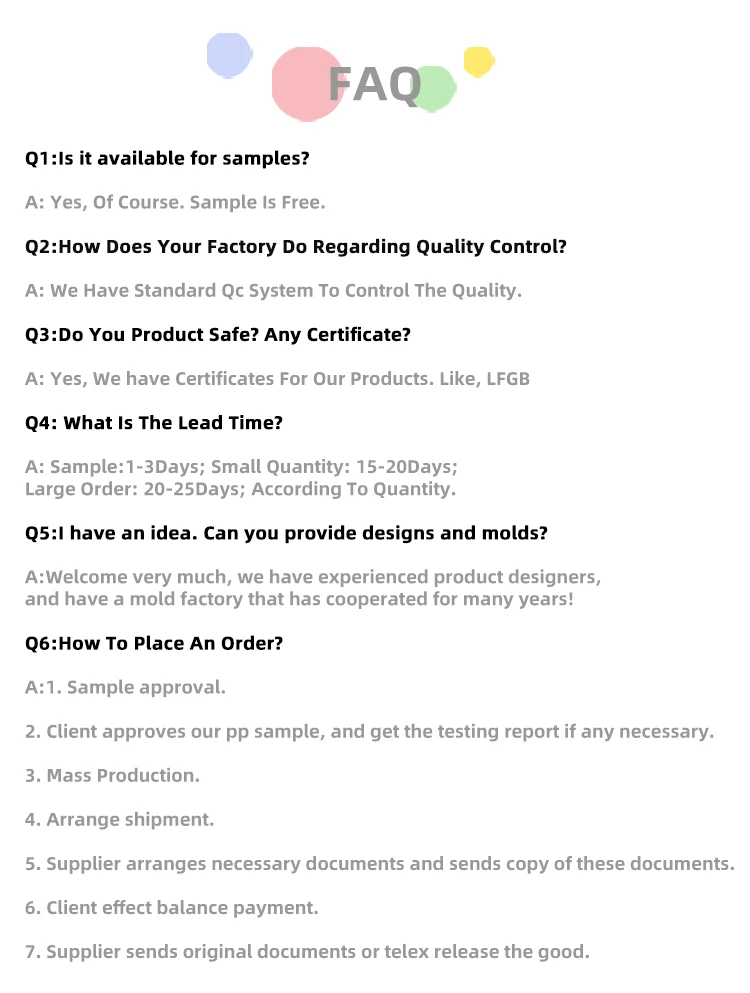750x993 pixels.
Task: Select Q3 about product safety certificate
Action: tap(217, 334)
